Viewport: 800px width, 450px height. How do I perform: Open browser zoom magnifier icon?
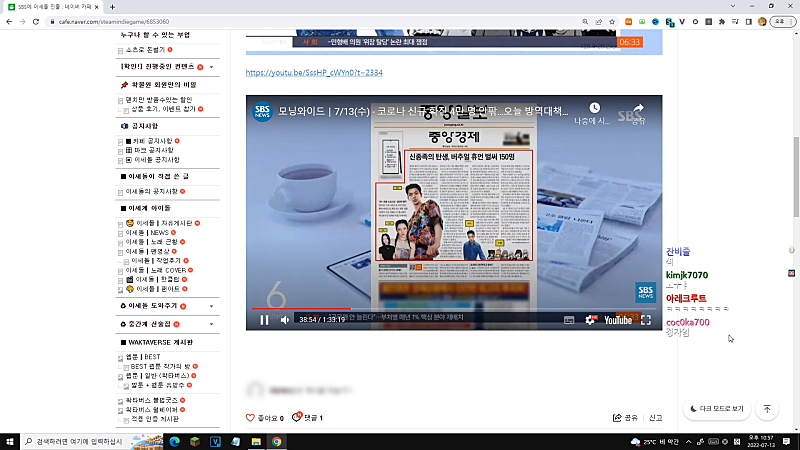pos(585,21)
